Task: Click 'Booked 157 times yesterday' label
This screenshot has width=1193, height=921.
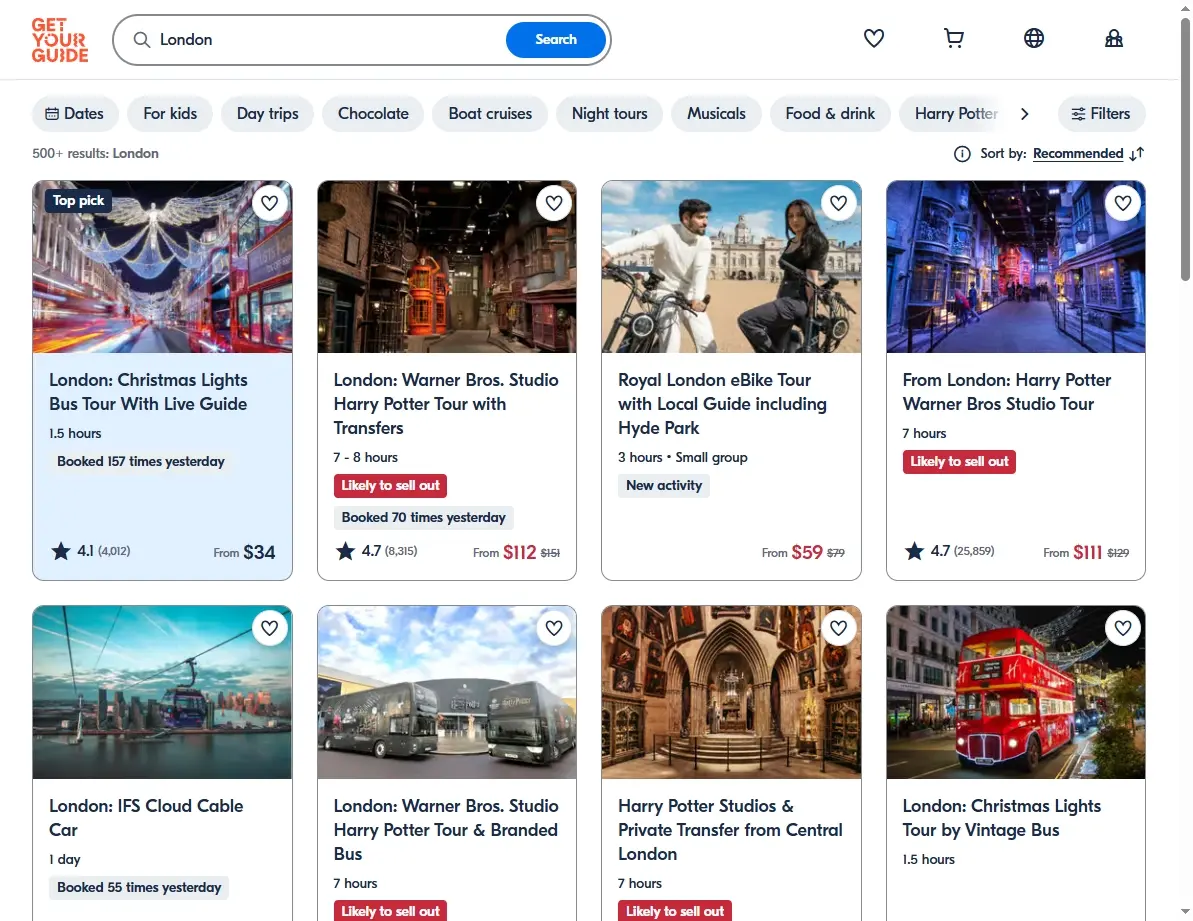Action: [x=141, y=462]
